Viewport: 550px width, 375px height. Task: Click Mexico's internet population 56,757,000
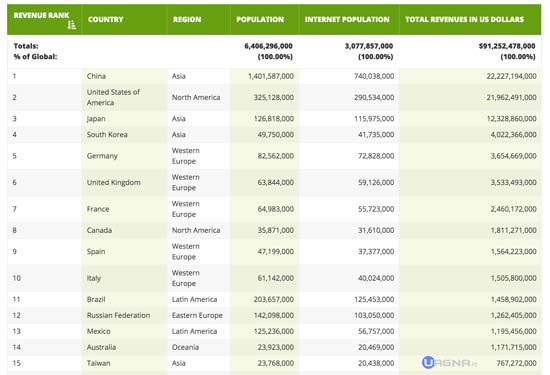coord(376,332)
